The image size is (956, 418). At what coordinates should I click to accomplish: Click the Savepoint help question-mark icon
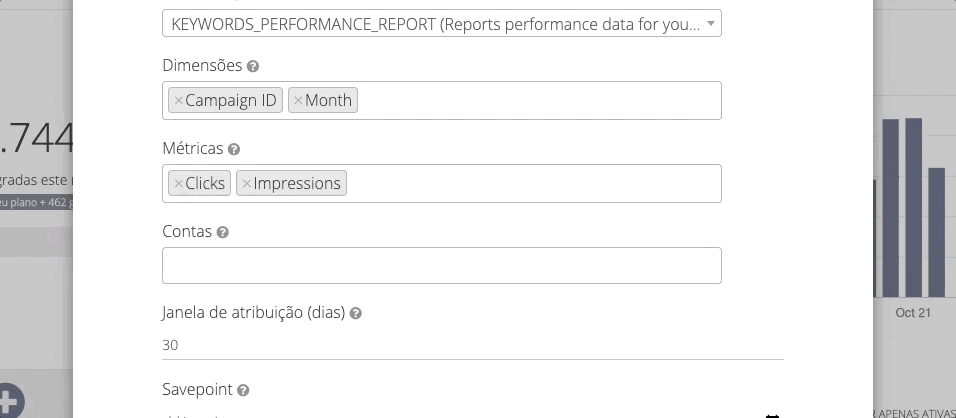243,390
